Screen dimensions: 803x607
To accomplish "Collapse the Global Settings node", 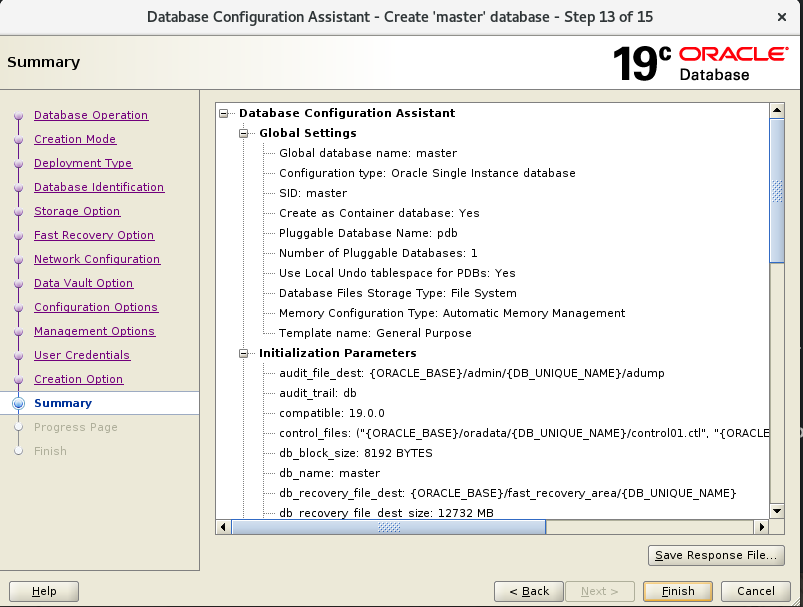I will [x=244, y=133].
